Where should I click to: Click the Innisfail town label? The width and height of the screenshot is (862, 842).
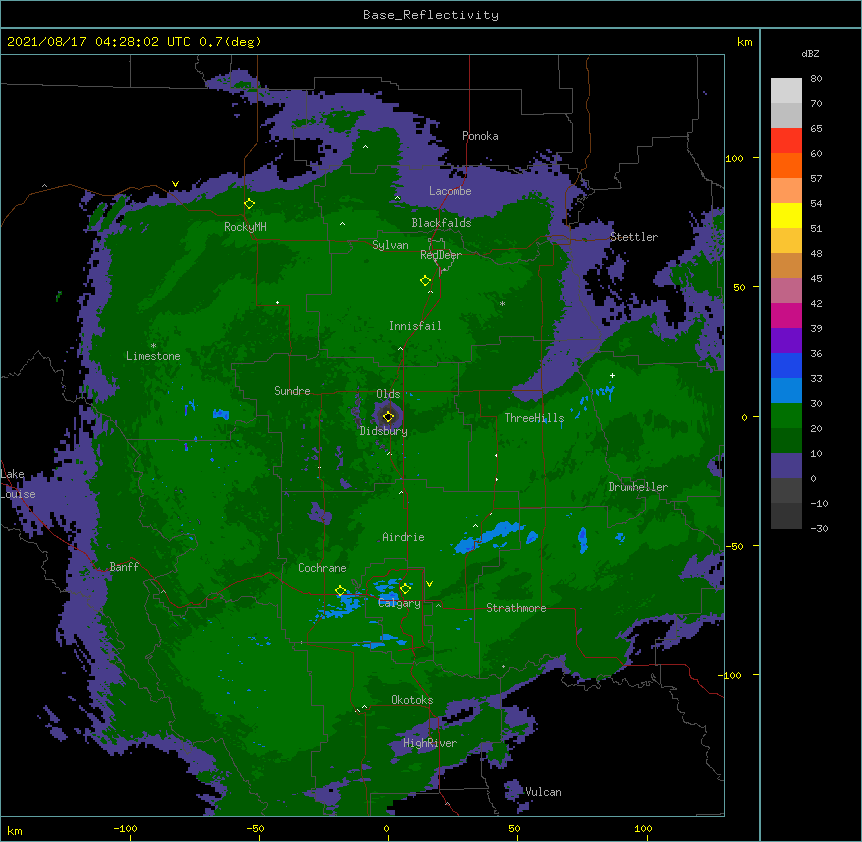coord(415,326)
